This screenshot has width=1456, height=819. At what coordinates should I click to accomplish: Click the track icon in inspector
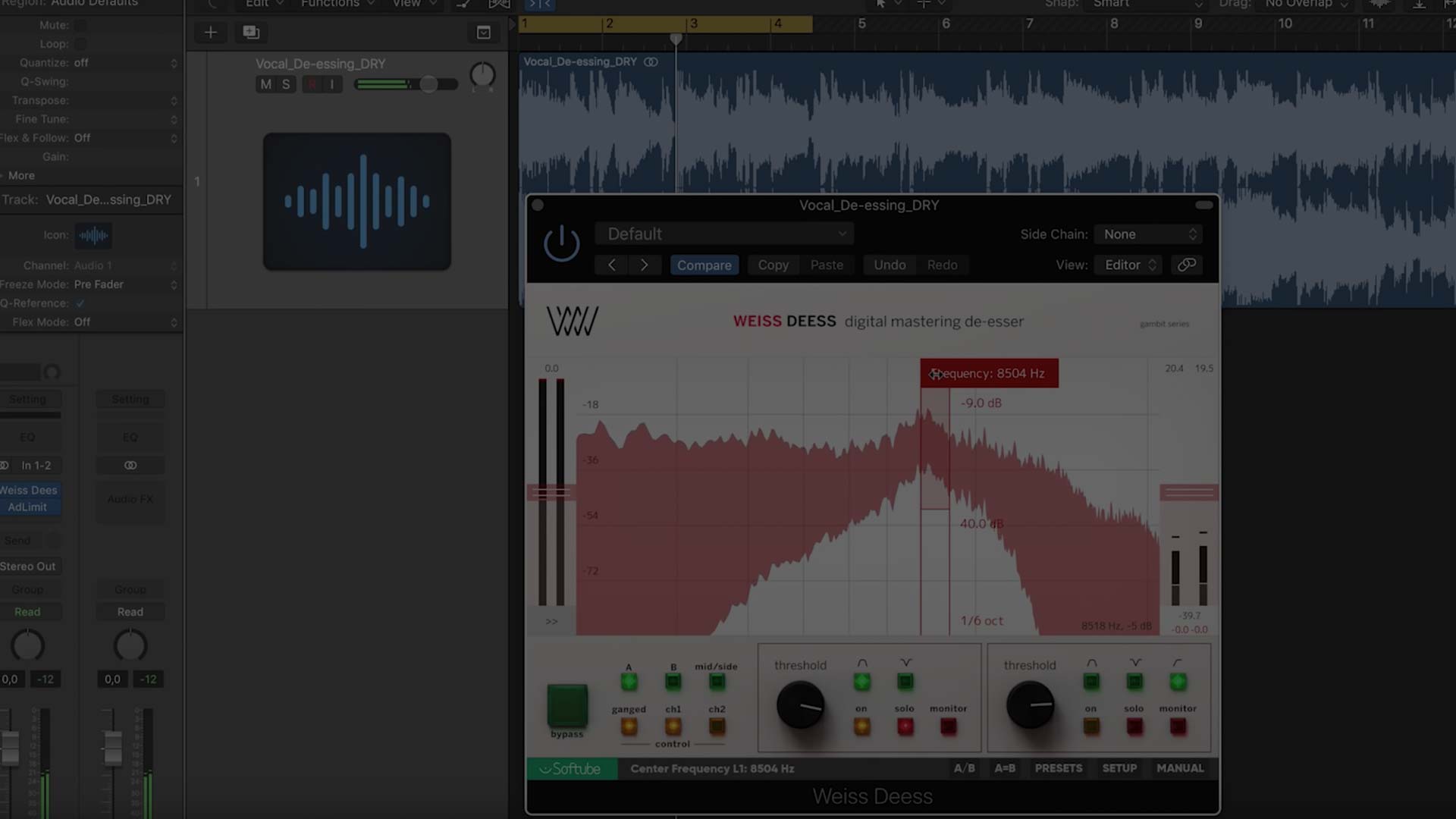pos(93,235)
